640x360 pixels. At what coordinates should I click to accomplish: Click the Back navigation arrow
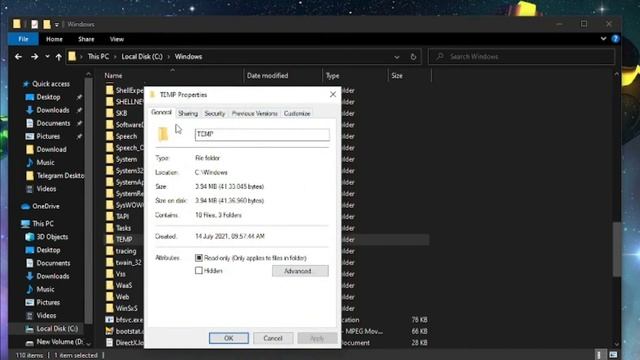[18, 57]
